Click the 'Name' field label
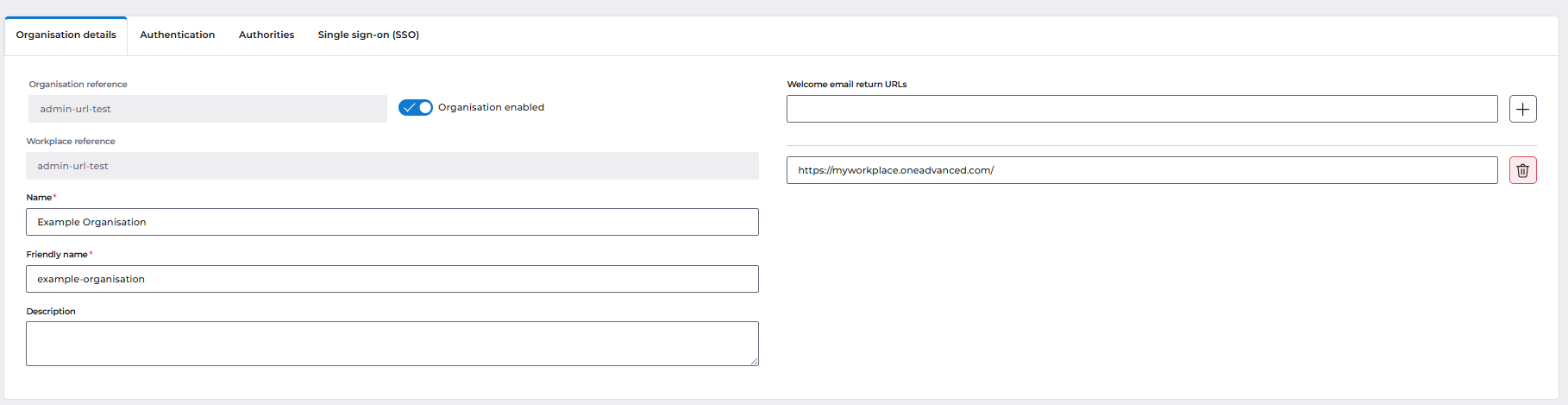 tap(39, 198)
